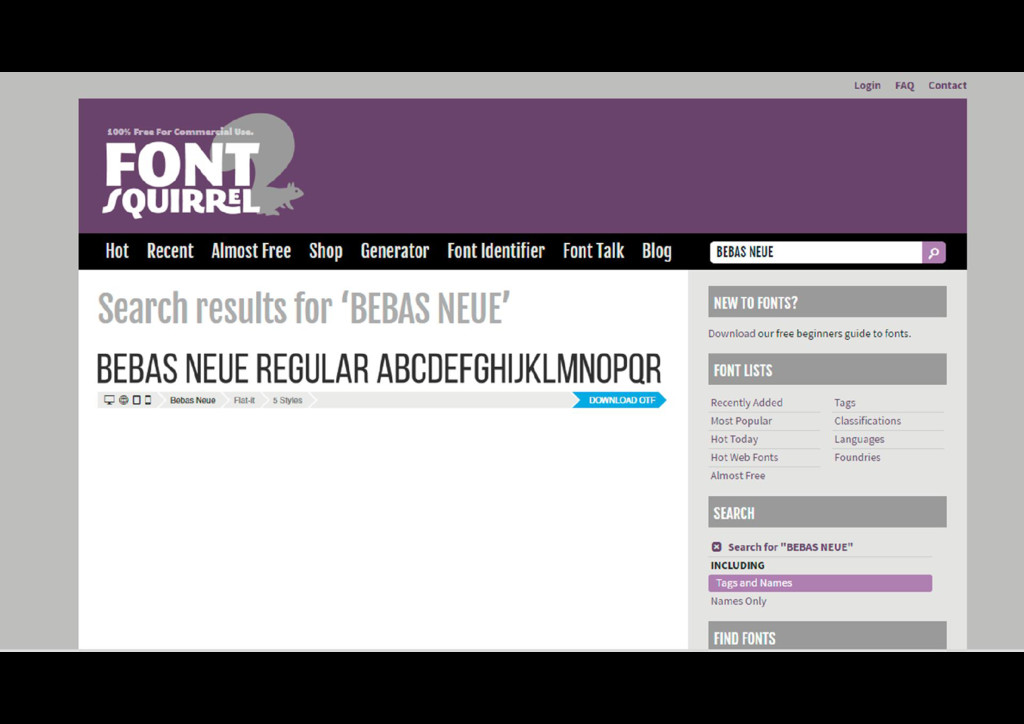Image resolution: width=1024 pixels, height=724 pixels.
Task: Open Font Talk
Action: (593, 251)
